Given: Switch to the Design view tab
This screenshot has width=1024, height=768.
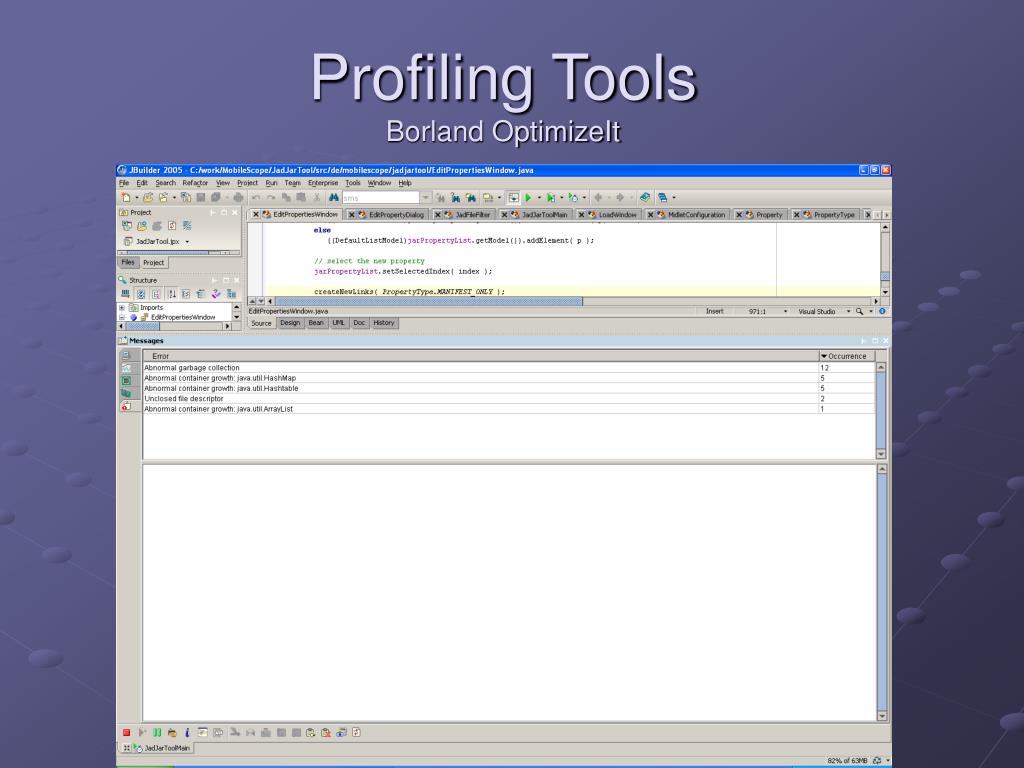Looking at the screenshot, I should coord(290,323).
